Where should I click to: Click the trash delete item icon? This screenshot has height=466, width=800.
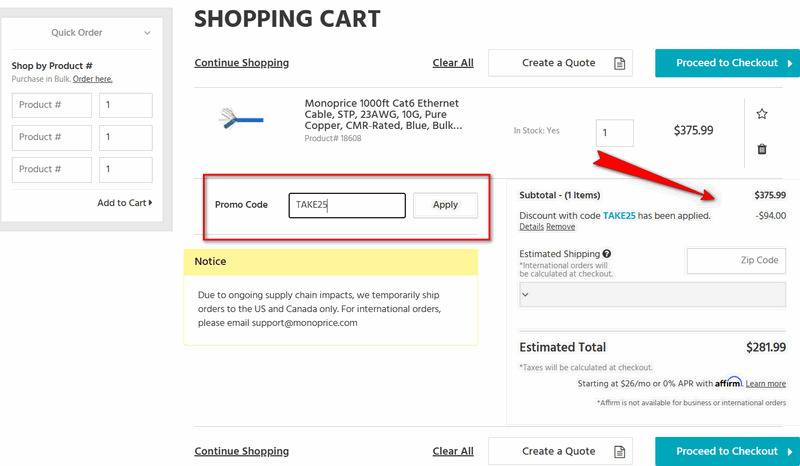[762, 149]
